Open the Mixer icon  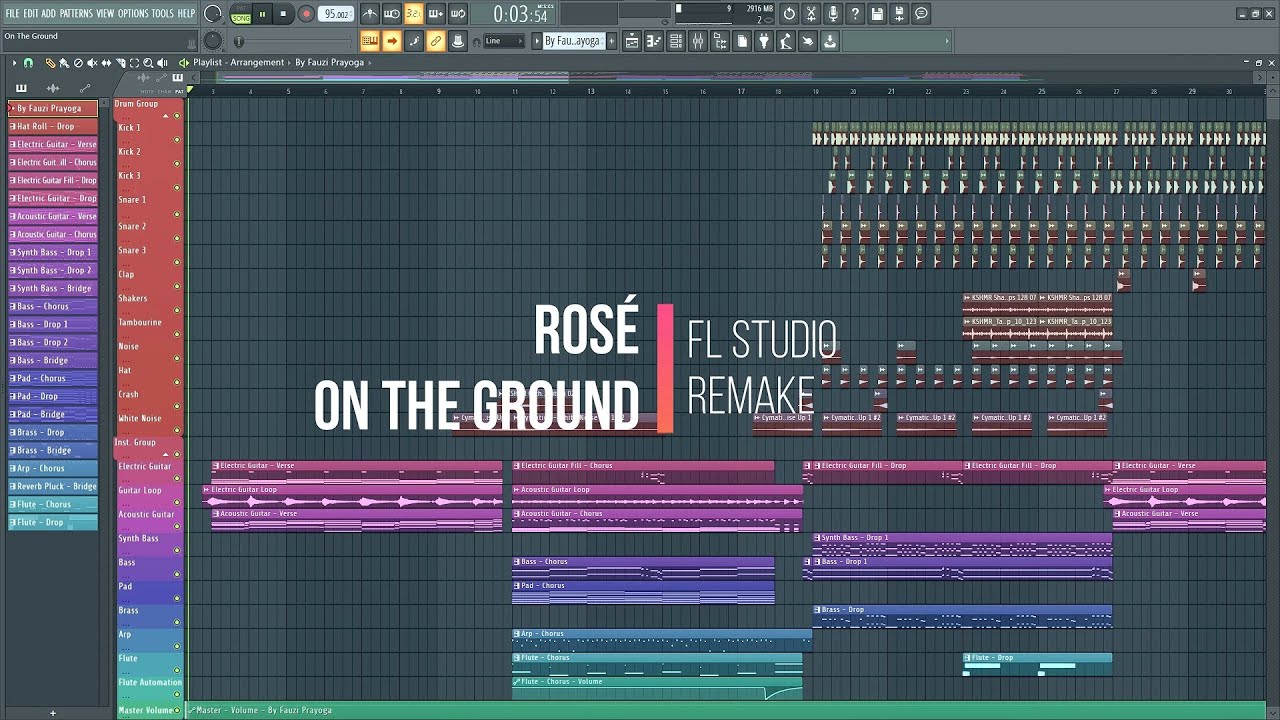click(698, 41)
